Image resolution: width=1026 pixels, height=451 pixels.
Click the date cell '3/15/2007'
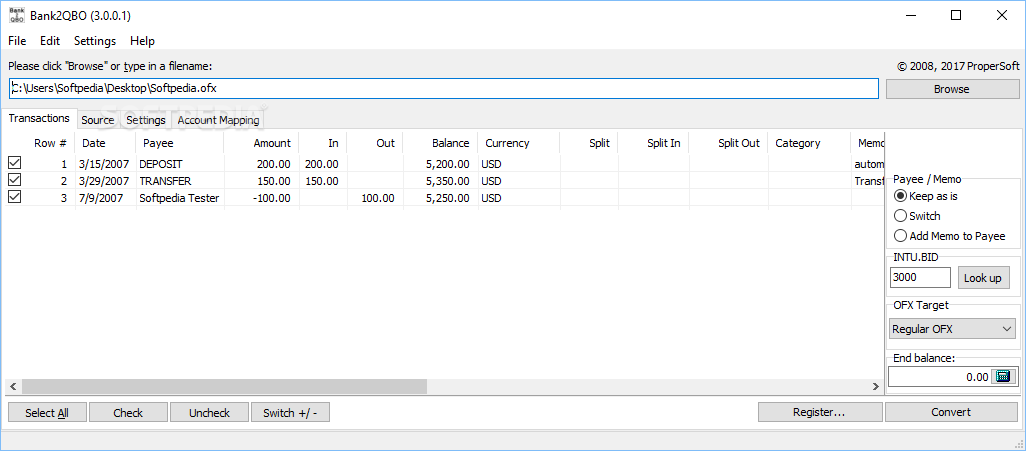click(x=104, y=164)
